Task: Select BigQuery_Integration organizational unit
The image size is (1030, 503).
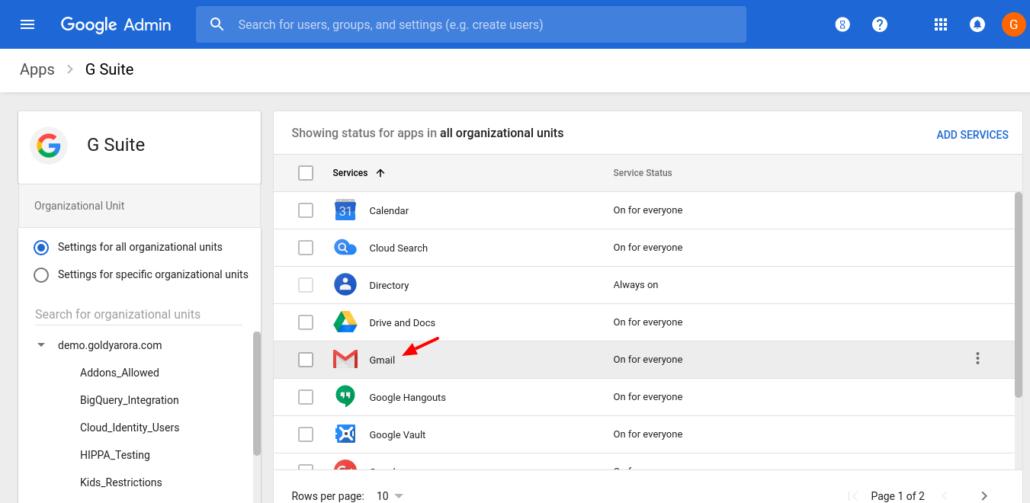Action: point(129,400)
